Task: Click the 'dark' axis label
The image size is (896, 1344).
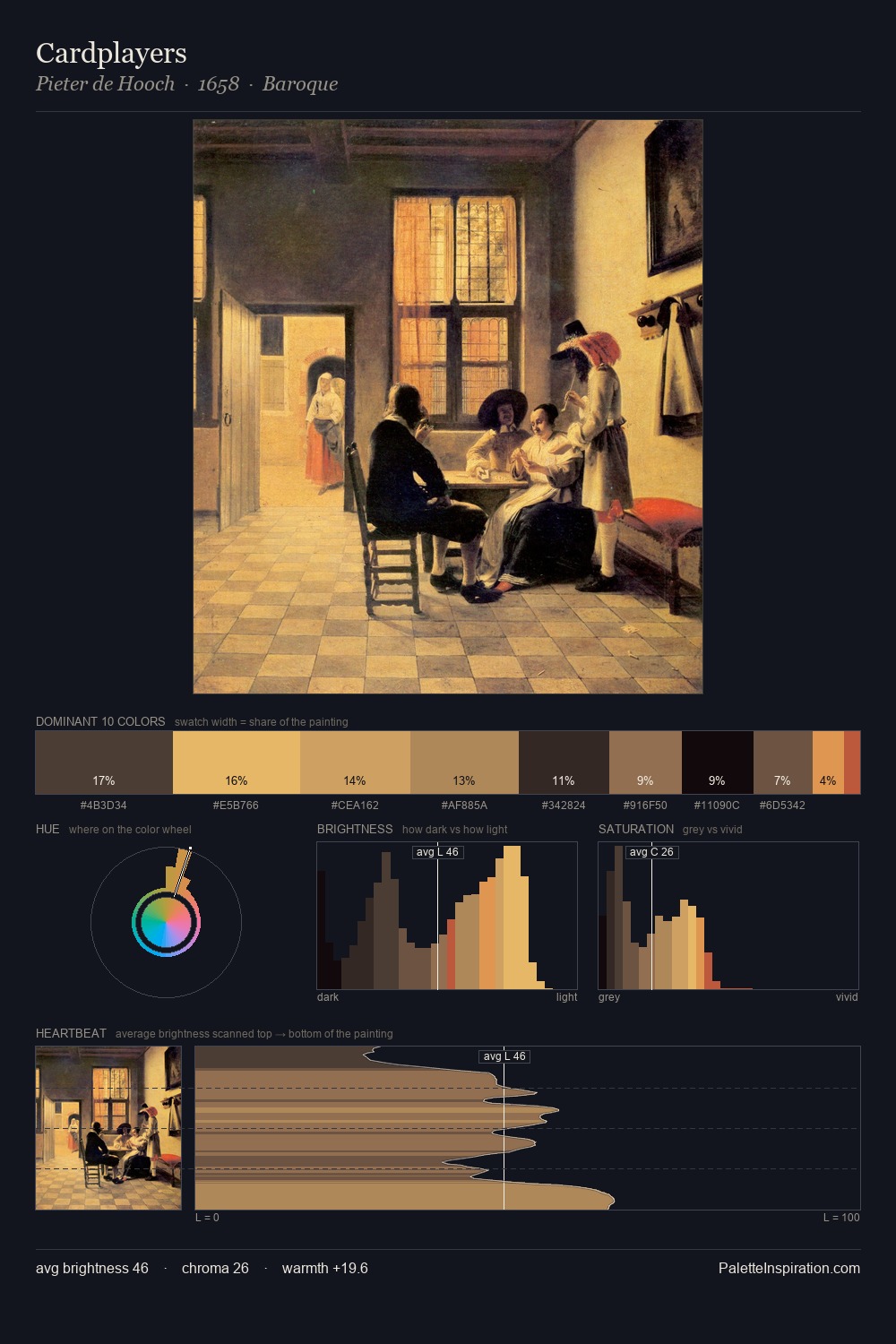Action: pos(328,997)
